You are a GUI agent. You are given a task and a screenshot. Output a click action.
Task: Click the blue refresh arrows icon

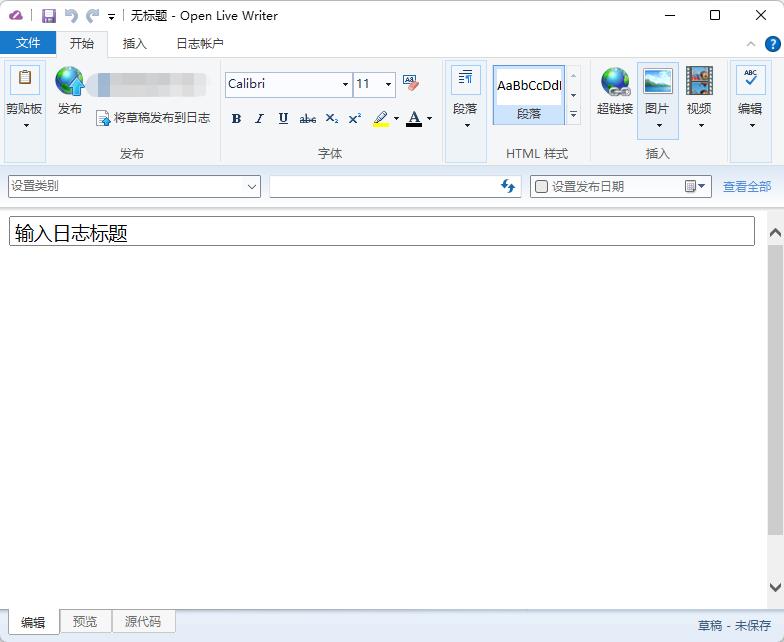click(x=508, y=186)
